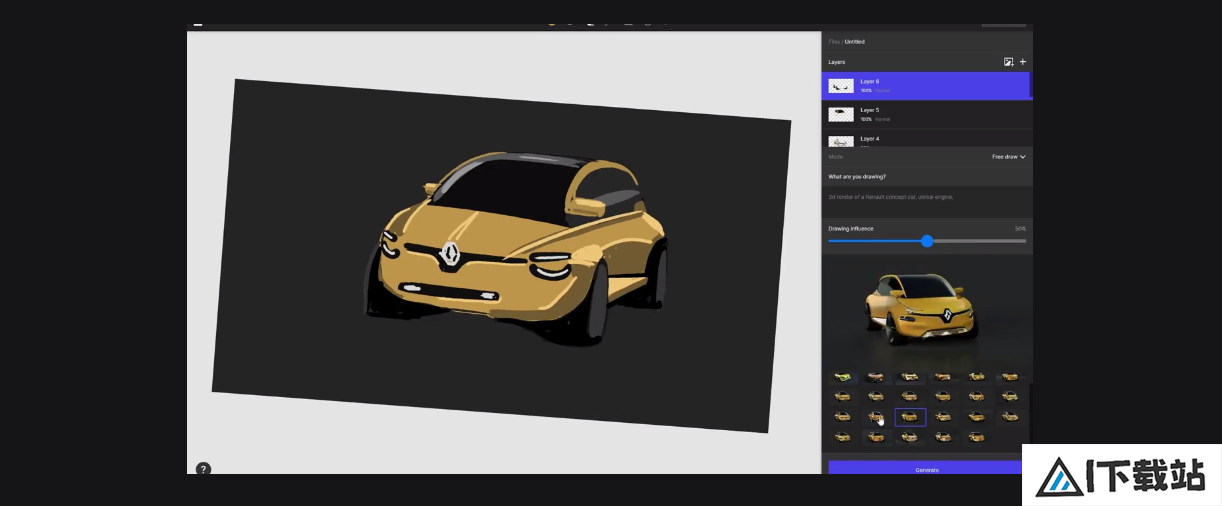Click the Files breadcrumb link

(833, 42)
